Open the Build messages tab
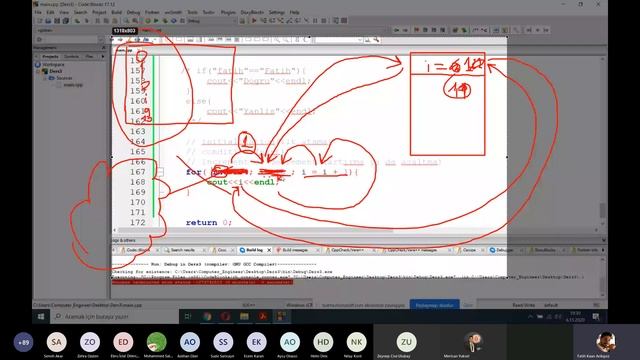The width and height of the screenshot is (640, 360). click(x=295, y=250)
